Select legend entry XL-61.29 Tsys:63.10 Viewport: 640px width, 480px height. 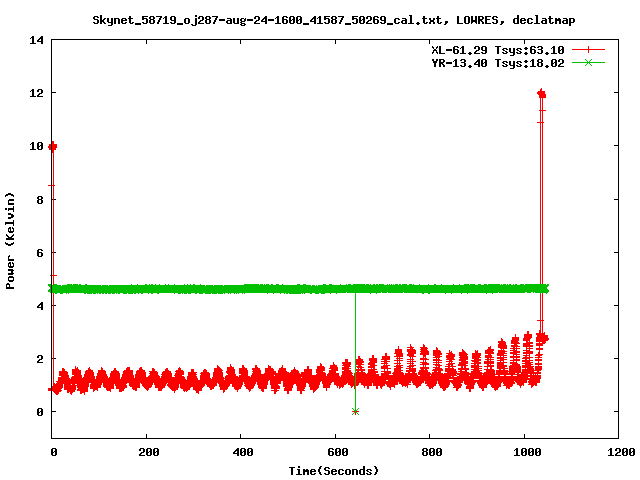point(498,50)
